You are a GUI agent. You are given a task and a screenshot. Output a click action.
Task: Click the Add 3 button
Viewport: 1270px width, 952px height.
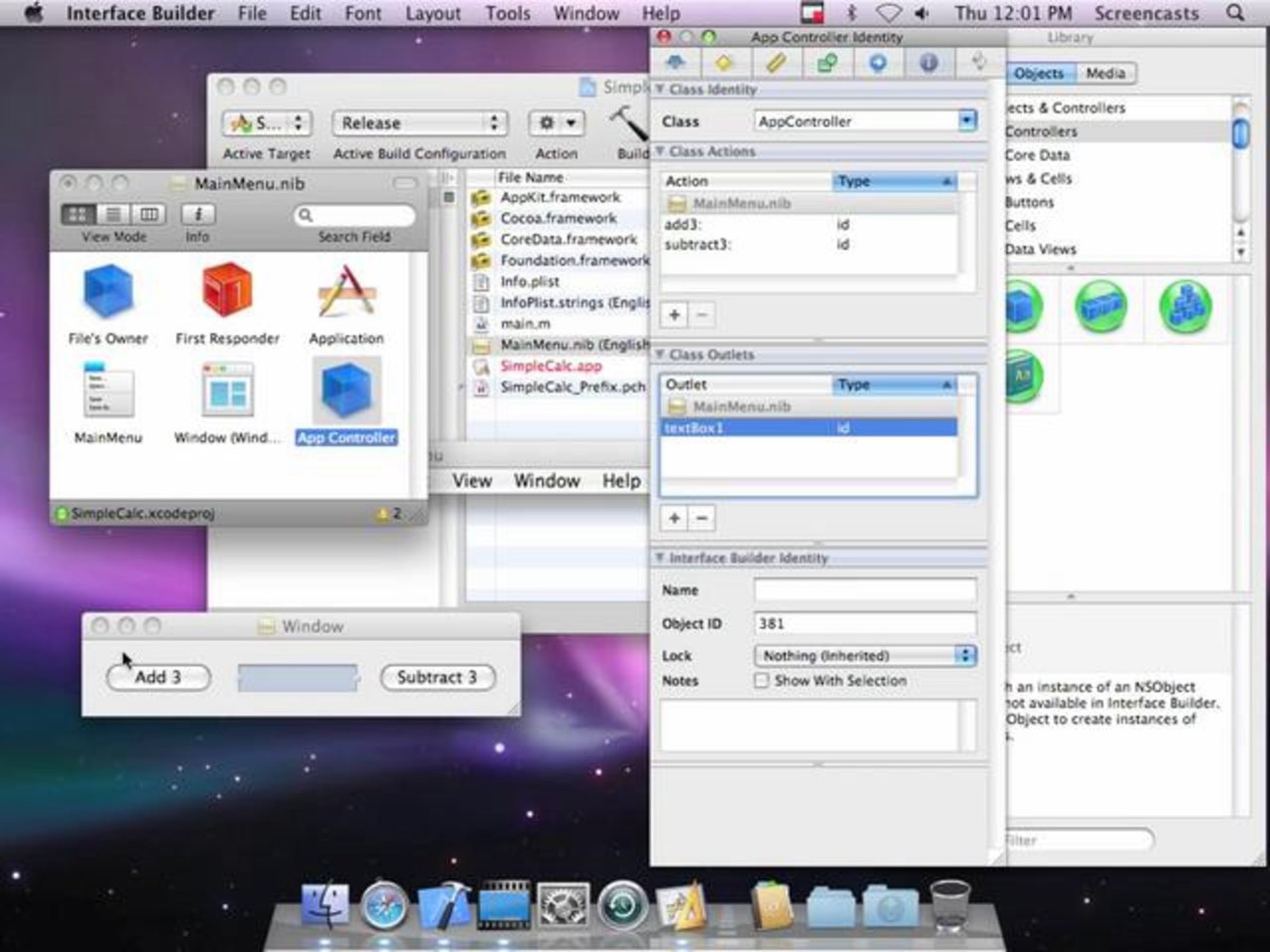coord(158,677)
